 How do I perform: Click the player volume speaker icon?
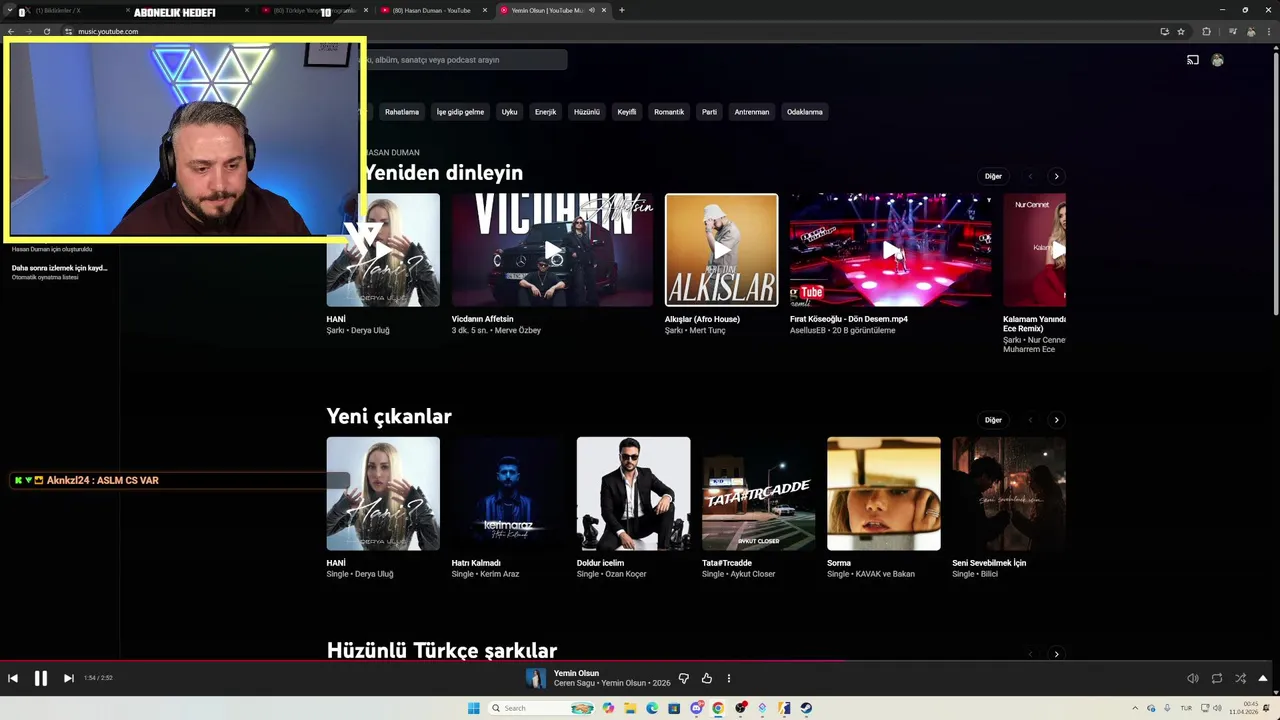1193,678
